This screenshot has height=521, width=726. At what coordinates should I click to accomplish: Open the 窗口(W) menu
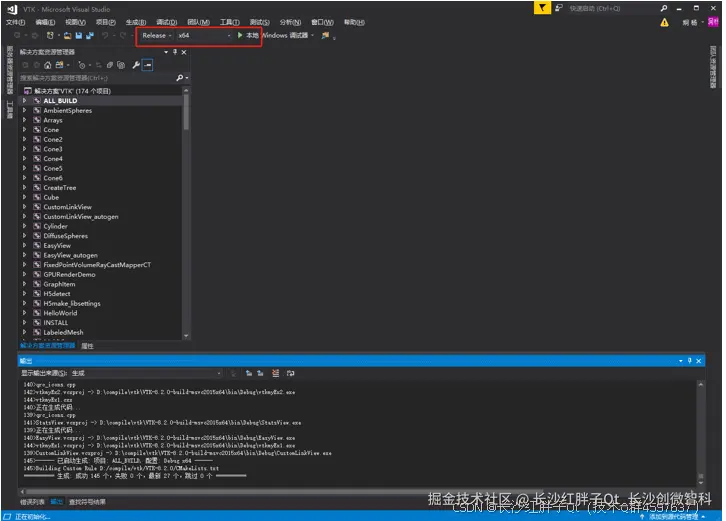coord(322,22)
